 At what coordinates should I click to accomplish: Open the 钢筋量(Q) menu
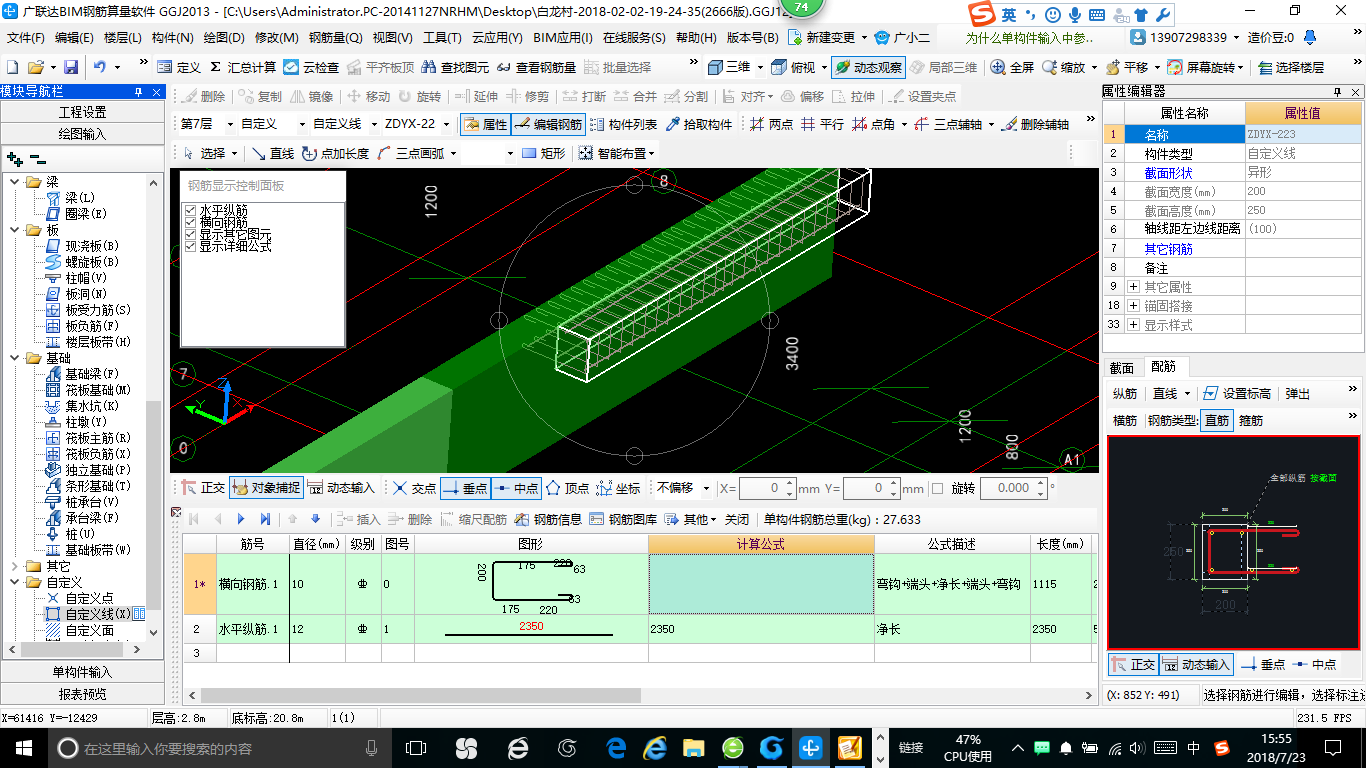click(336, 37)
